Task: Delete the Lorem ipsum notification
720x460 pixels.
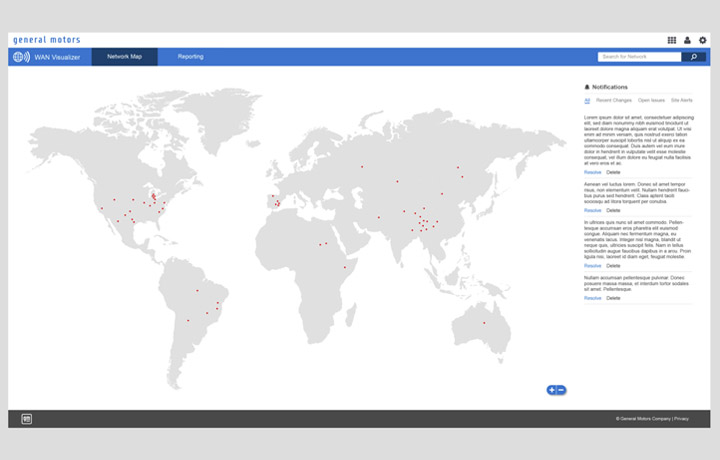Action: (613, 172)
